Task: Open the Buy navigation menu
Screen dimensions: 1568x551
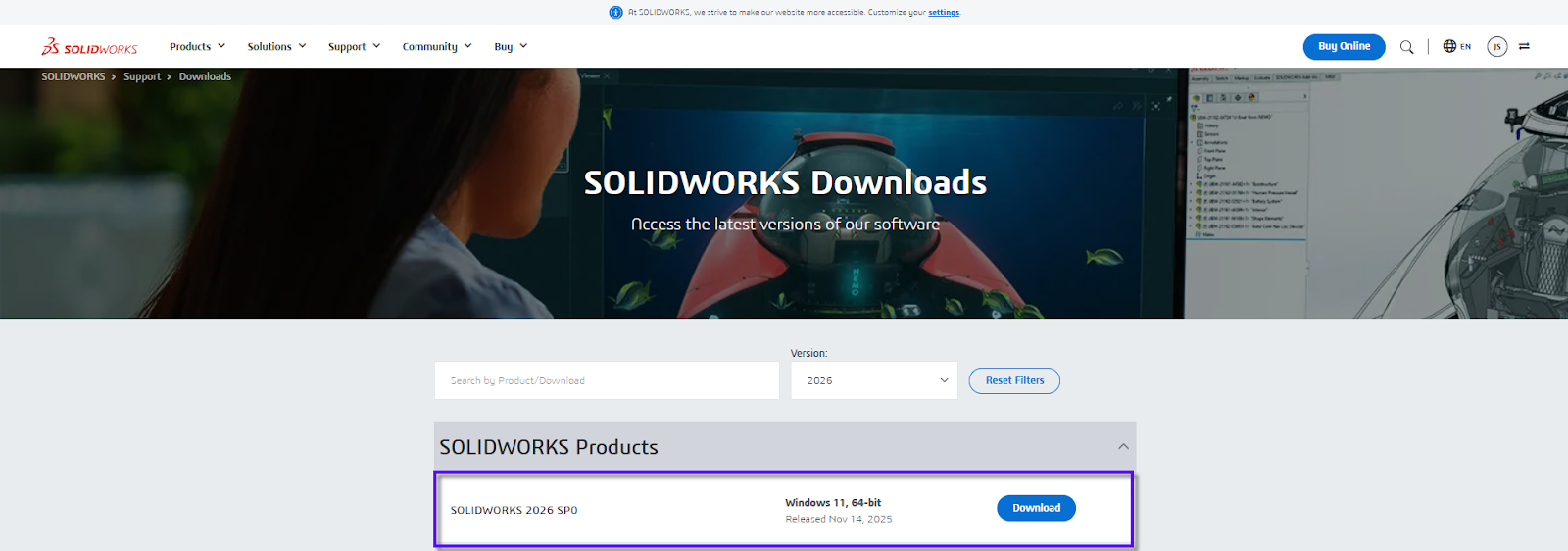Action: (x=511, y=47)
